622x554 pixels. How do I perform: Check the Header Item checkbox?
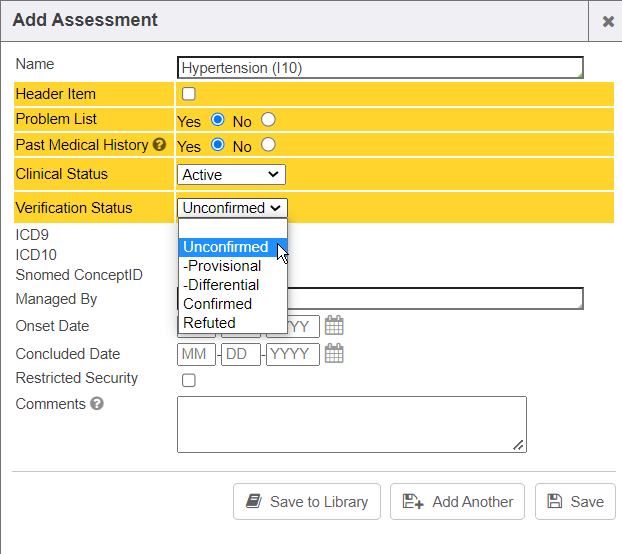point(188,94)
